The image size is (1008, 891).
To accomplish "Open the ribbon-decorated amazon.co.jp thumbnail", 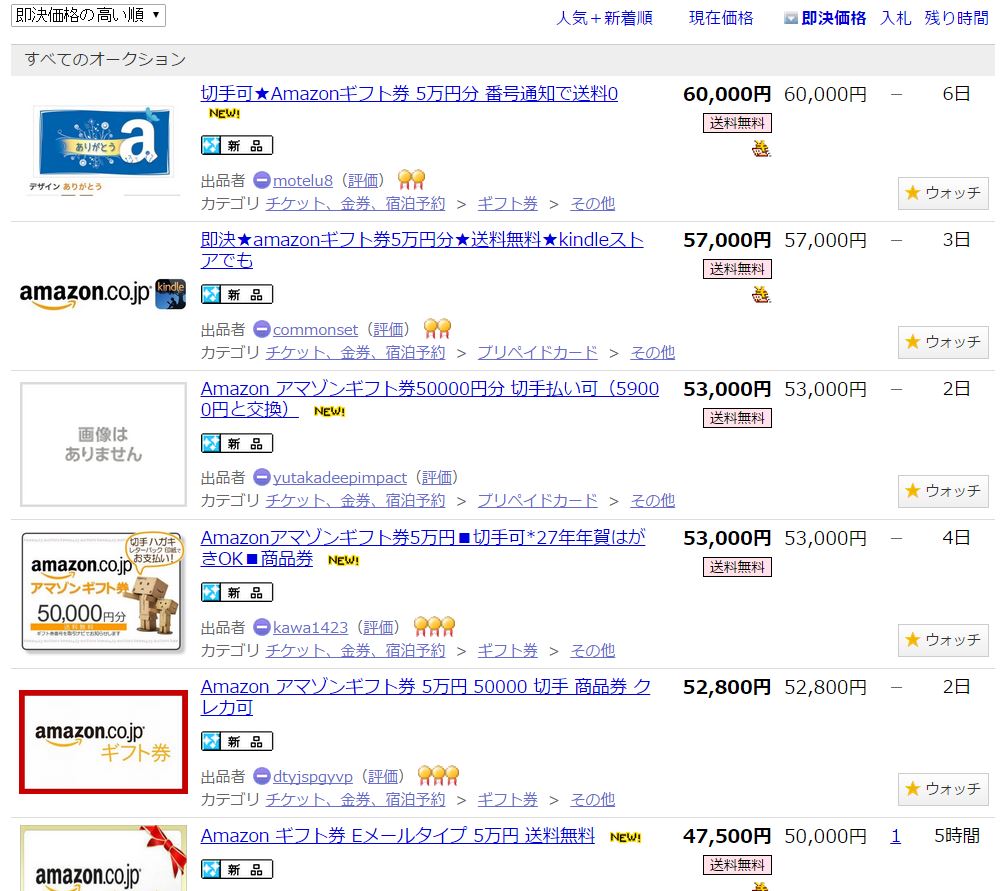I will [104, 858].
